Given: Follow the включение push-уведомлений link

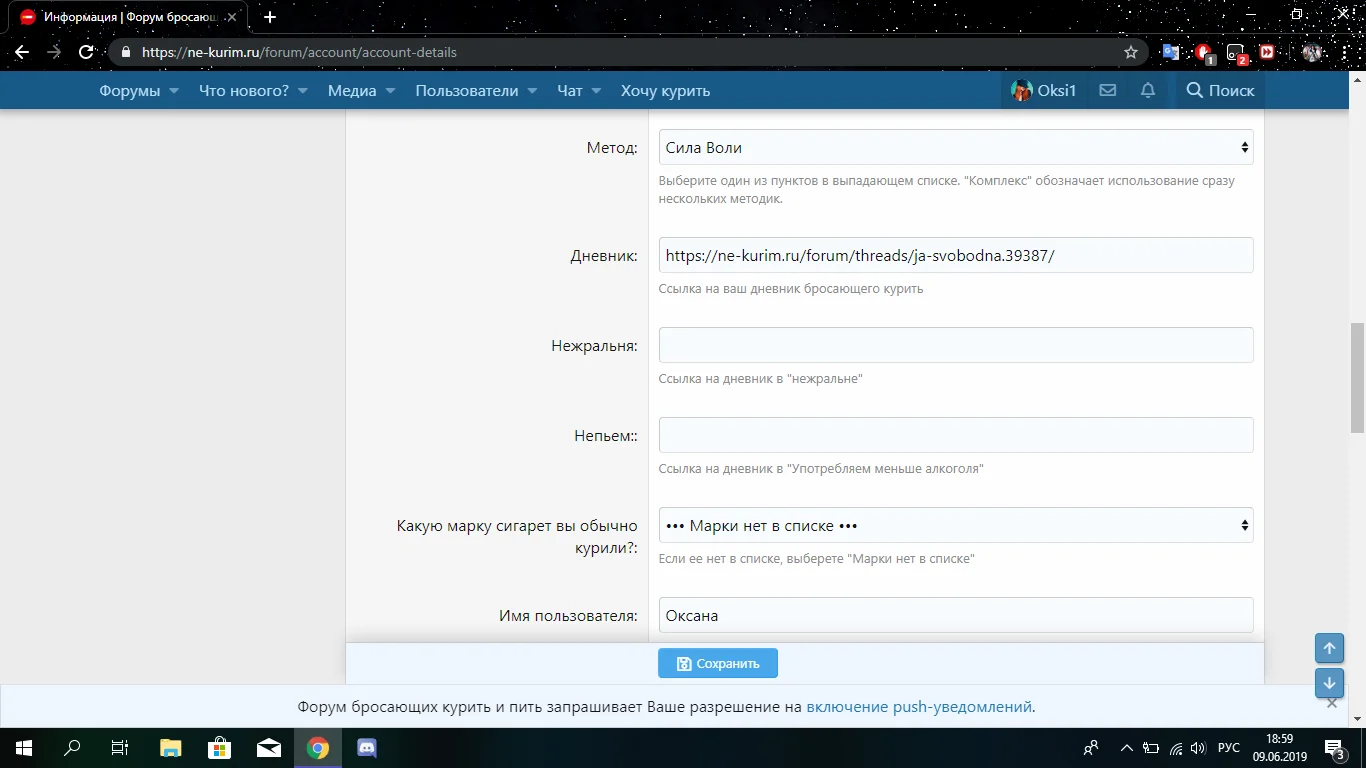Looking at the screenshot, I should [918, 707].
